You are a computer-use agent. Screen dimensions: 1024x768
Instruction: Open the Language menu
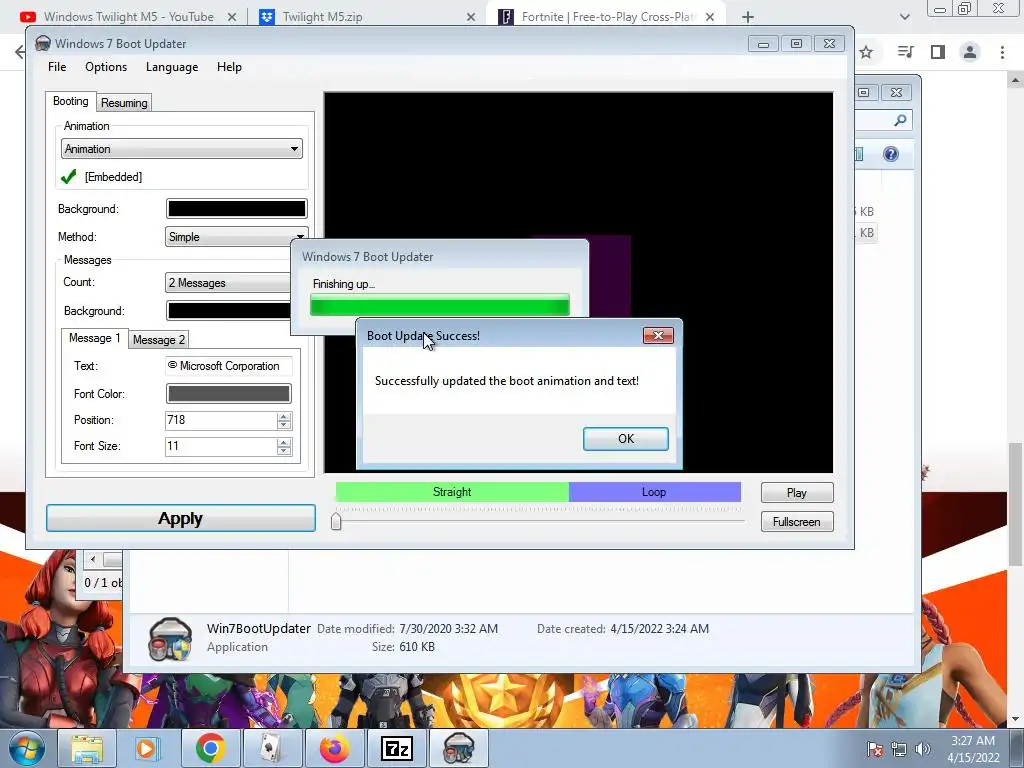[172, 67]
